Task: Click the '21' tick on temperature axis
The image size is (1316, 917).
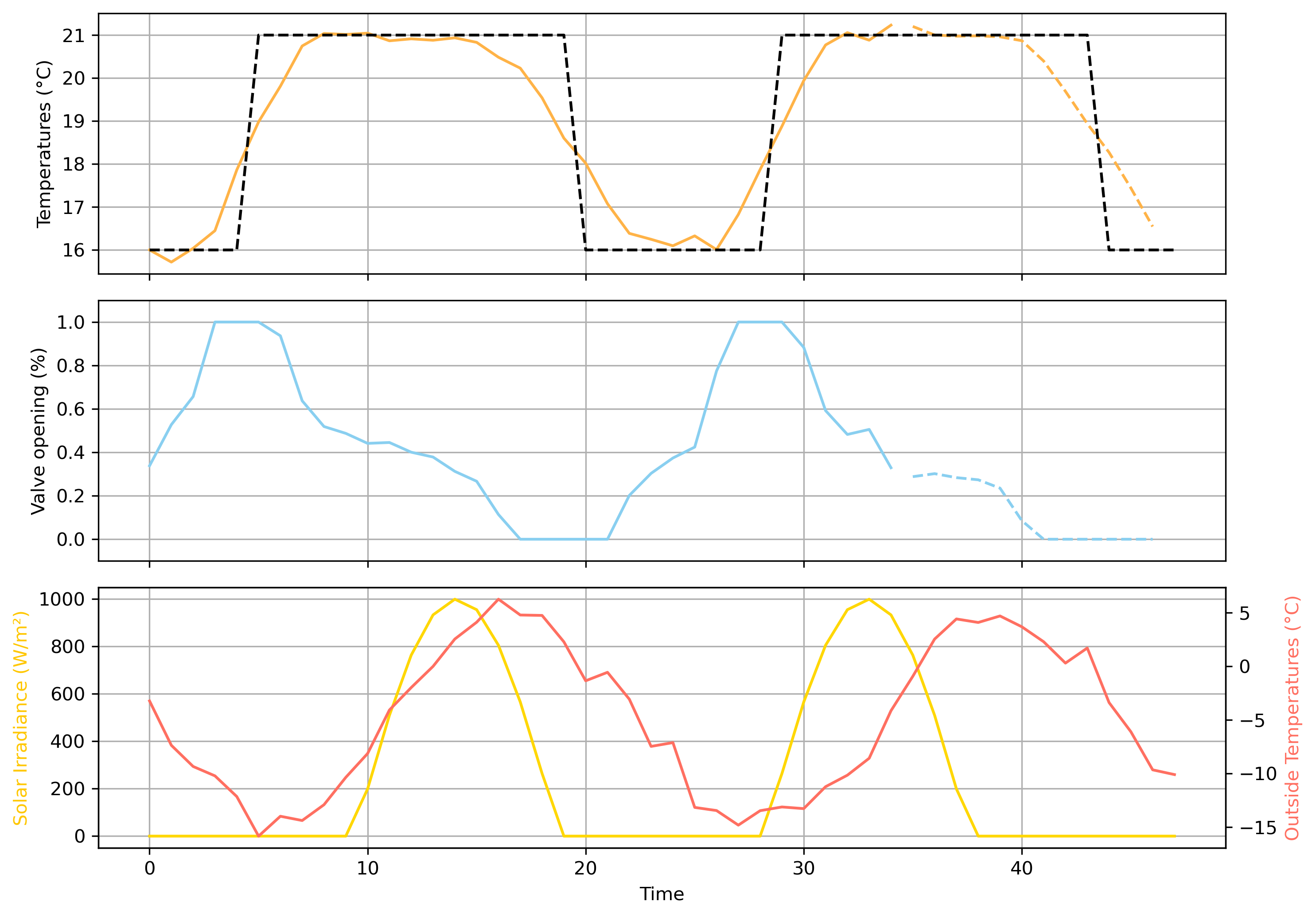Action: [73, 35]
